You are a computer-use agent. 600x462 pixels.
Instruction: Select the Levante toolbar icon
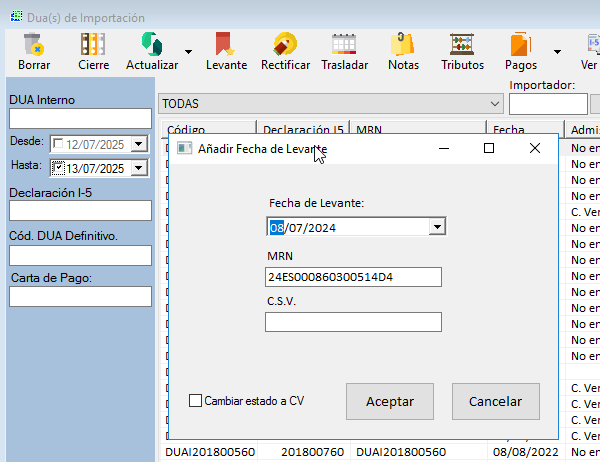pos(225,45)
